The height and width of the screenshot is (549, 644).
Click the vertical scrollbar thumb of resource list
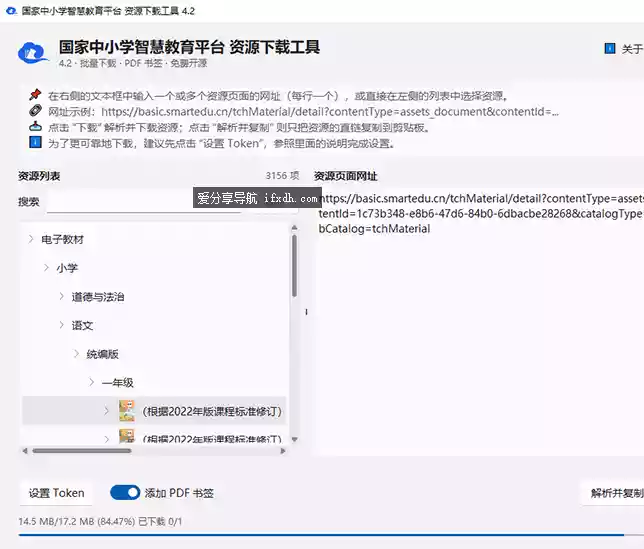coord(294,266)
